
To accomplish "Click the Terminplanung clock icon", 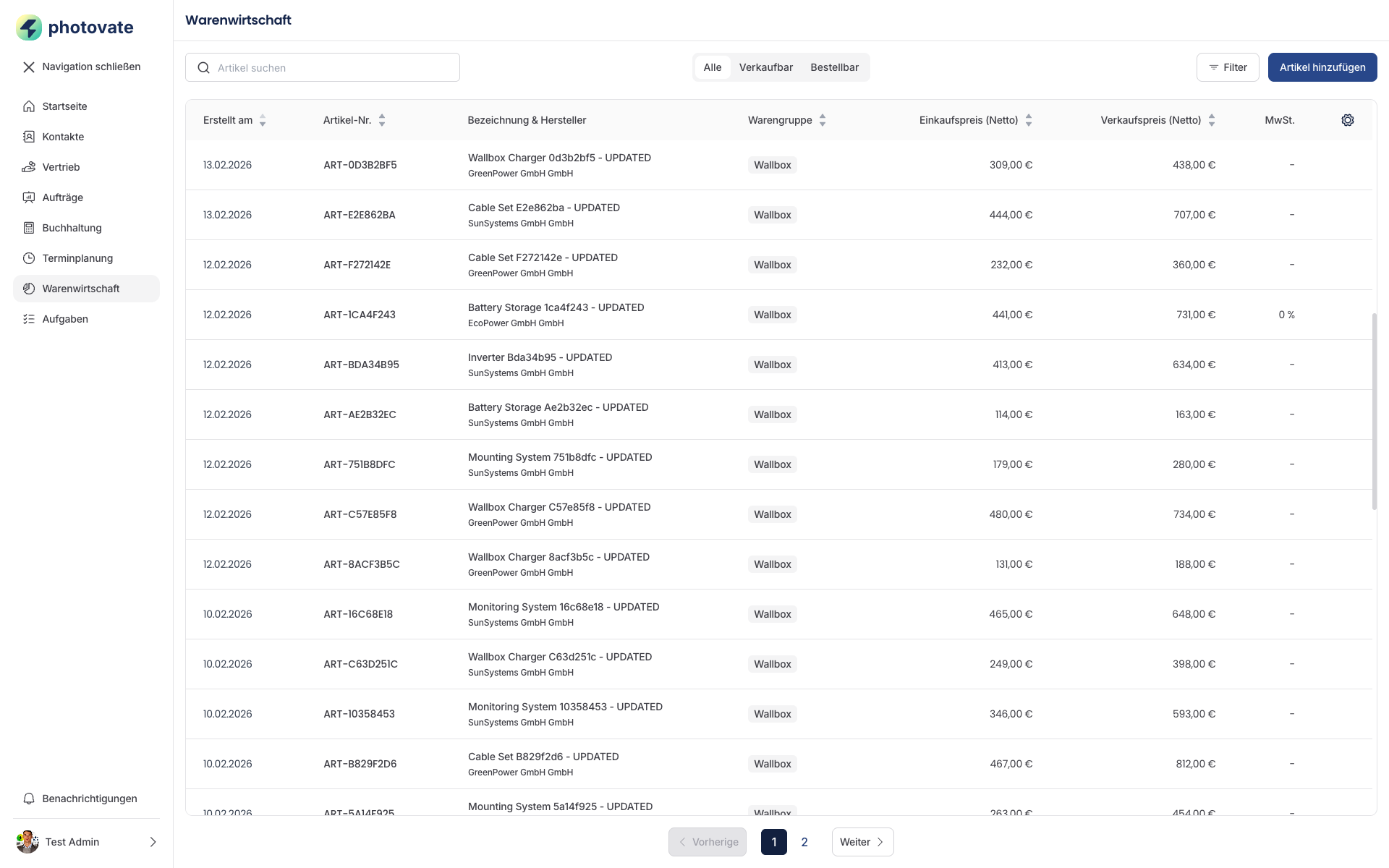I will (x=29, y=258).
